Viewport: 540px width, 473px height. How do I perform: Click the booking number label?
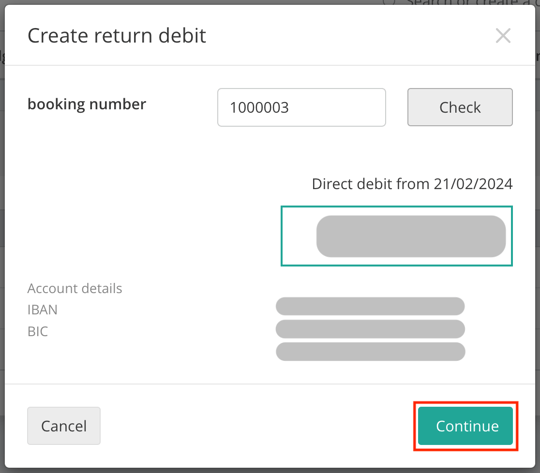tap(87, 104)
